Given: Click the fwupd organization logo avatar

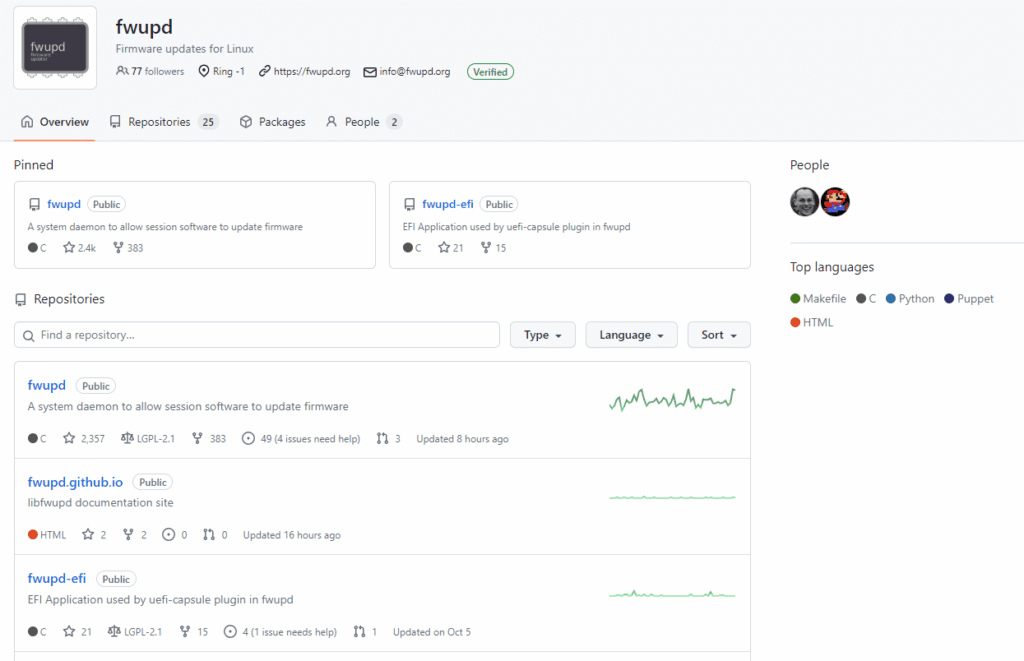Looking at the screenshot, I should [x=55, y=48].
